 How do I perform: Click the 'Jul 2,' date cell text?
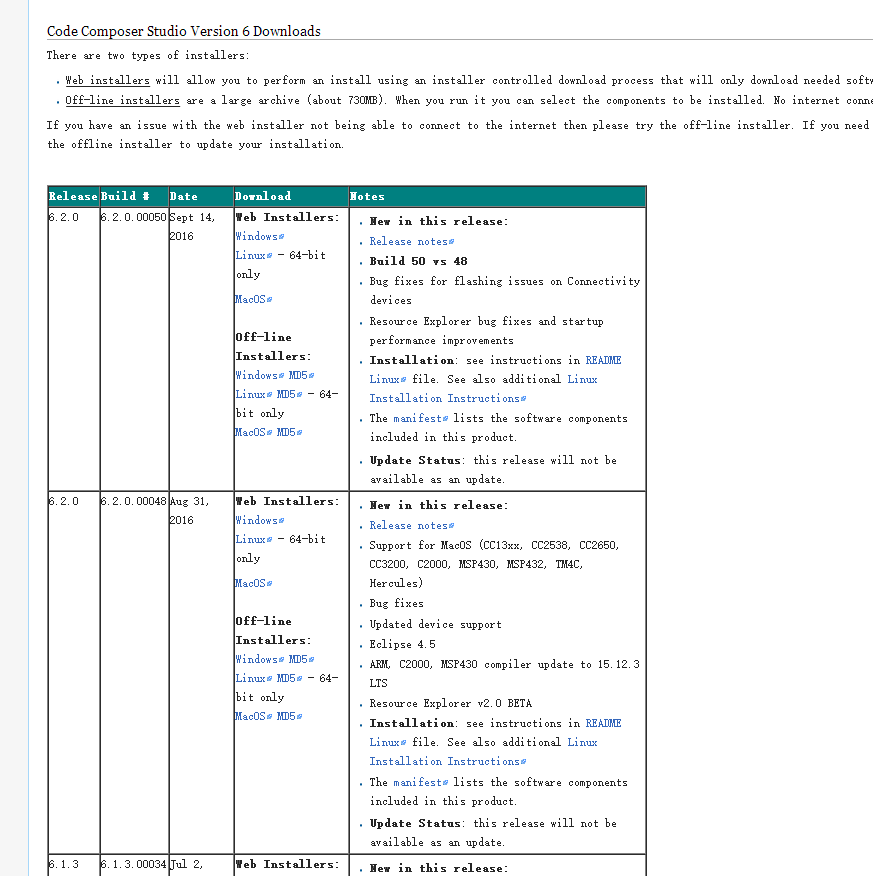[x=187, y=864]
